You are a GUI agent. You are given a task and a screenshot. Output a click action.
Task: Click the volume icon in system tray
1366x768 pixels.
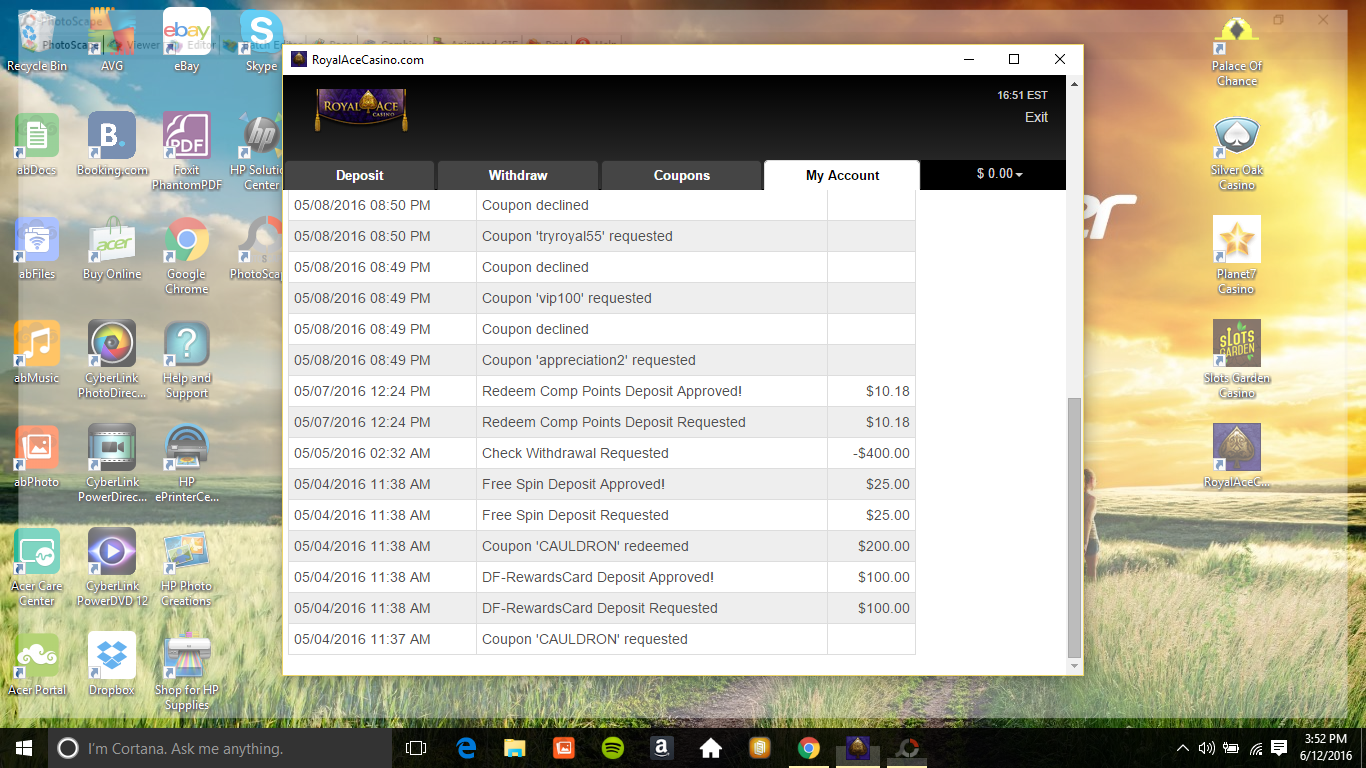1206,748
